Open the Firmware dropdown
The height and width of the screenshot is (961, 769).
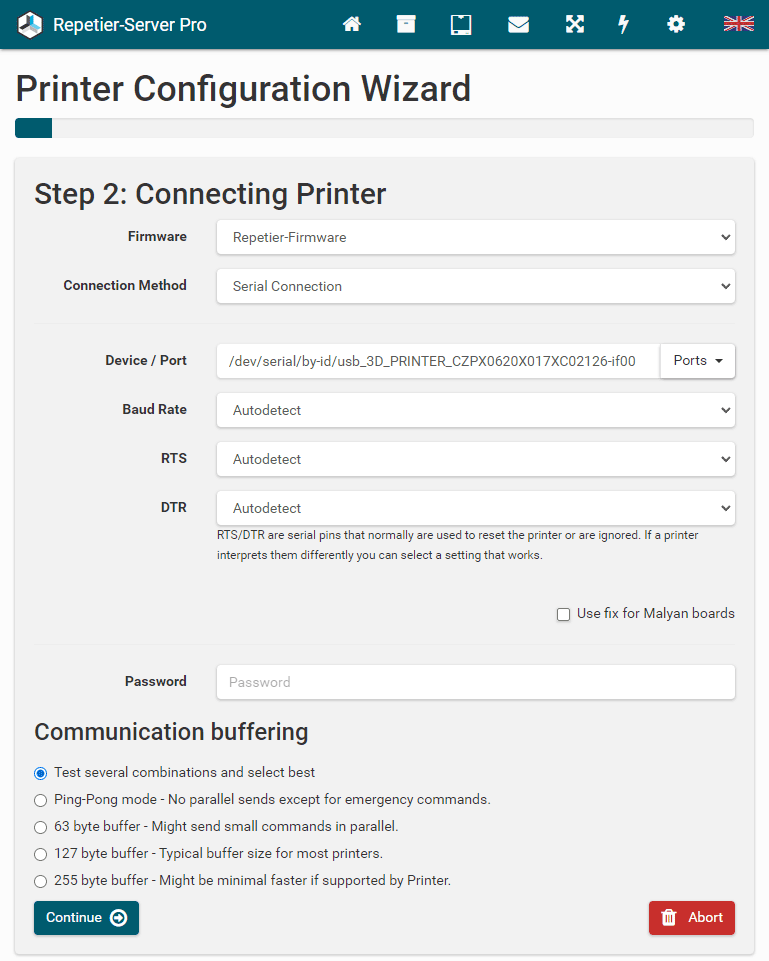(475, 238)
